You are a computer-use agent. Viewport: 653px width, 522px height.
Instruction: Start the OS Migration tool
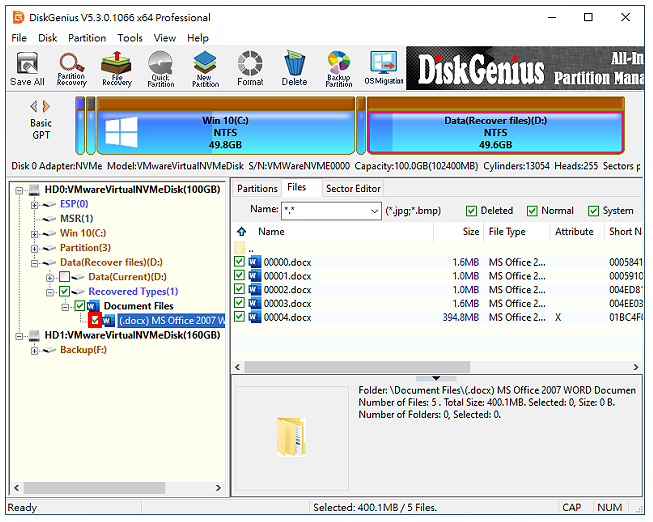(384, 69)
